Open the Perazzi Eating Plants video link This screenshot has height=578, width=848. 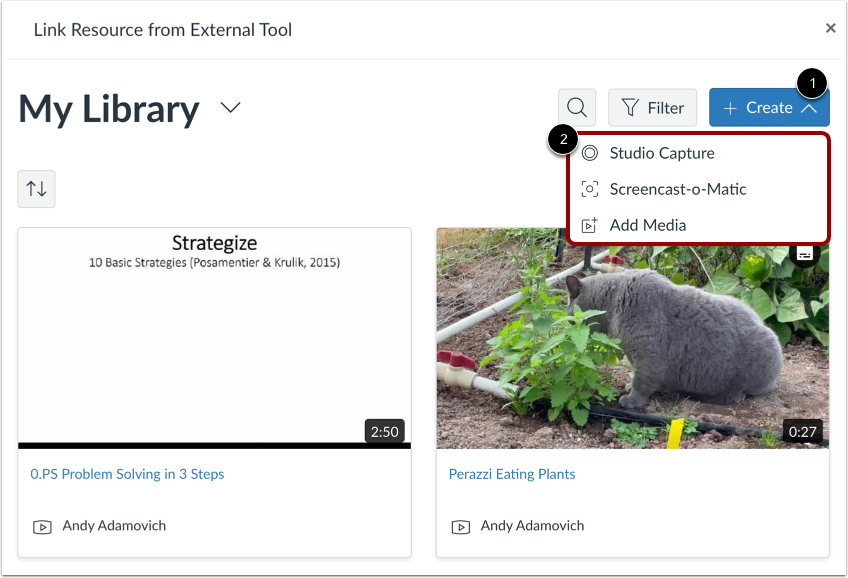512,474
